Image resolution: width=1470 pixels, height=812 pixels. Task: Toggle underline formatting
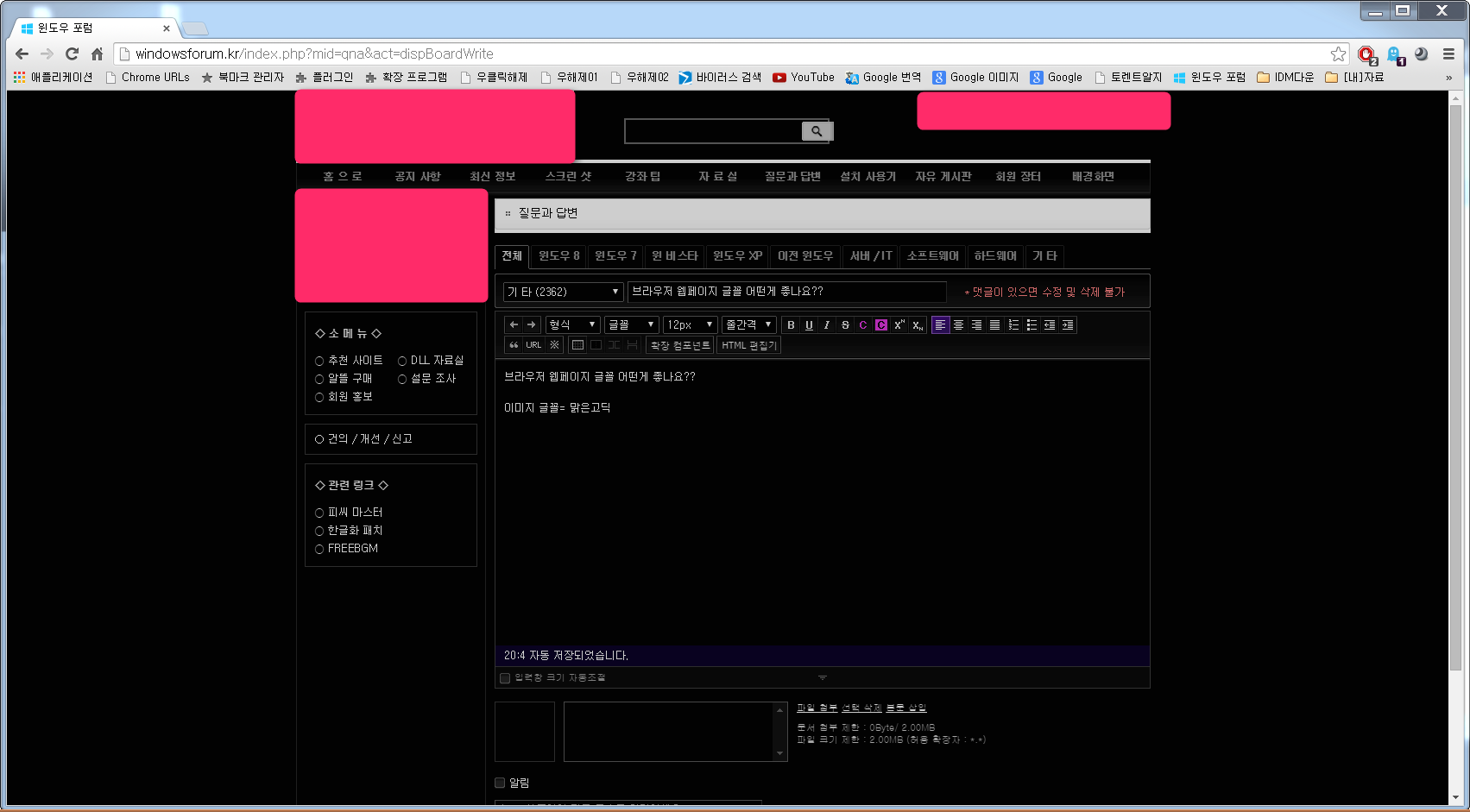click(x=809, y=325)
